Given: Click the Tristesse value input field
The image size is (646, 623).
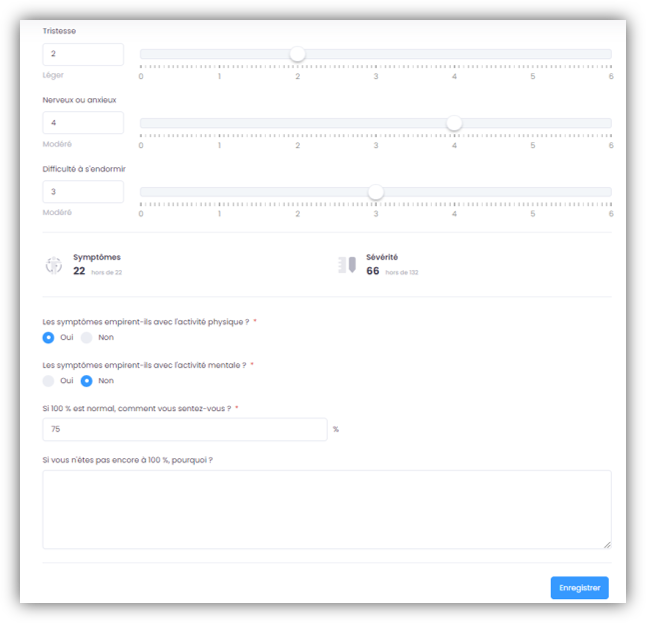Looking at the screenshot, I should pos(83,54).
